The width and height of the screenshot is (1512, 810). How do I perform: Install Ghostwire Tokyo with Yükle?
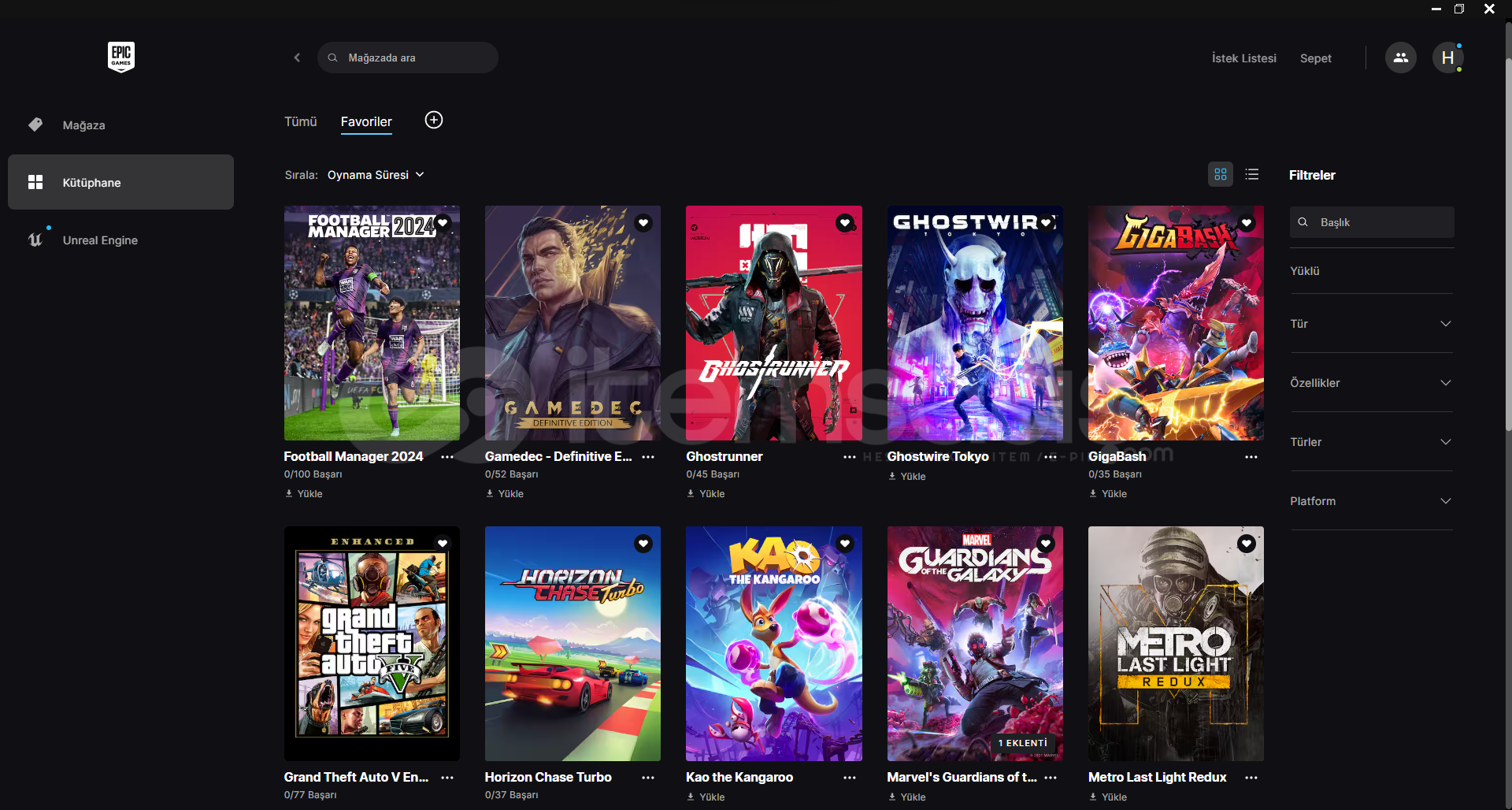pyautogui.click(x=907, y=477)
